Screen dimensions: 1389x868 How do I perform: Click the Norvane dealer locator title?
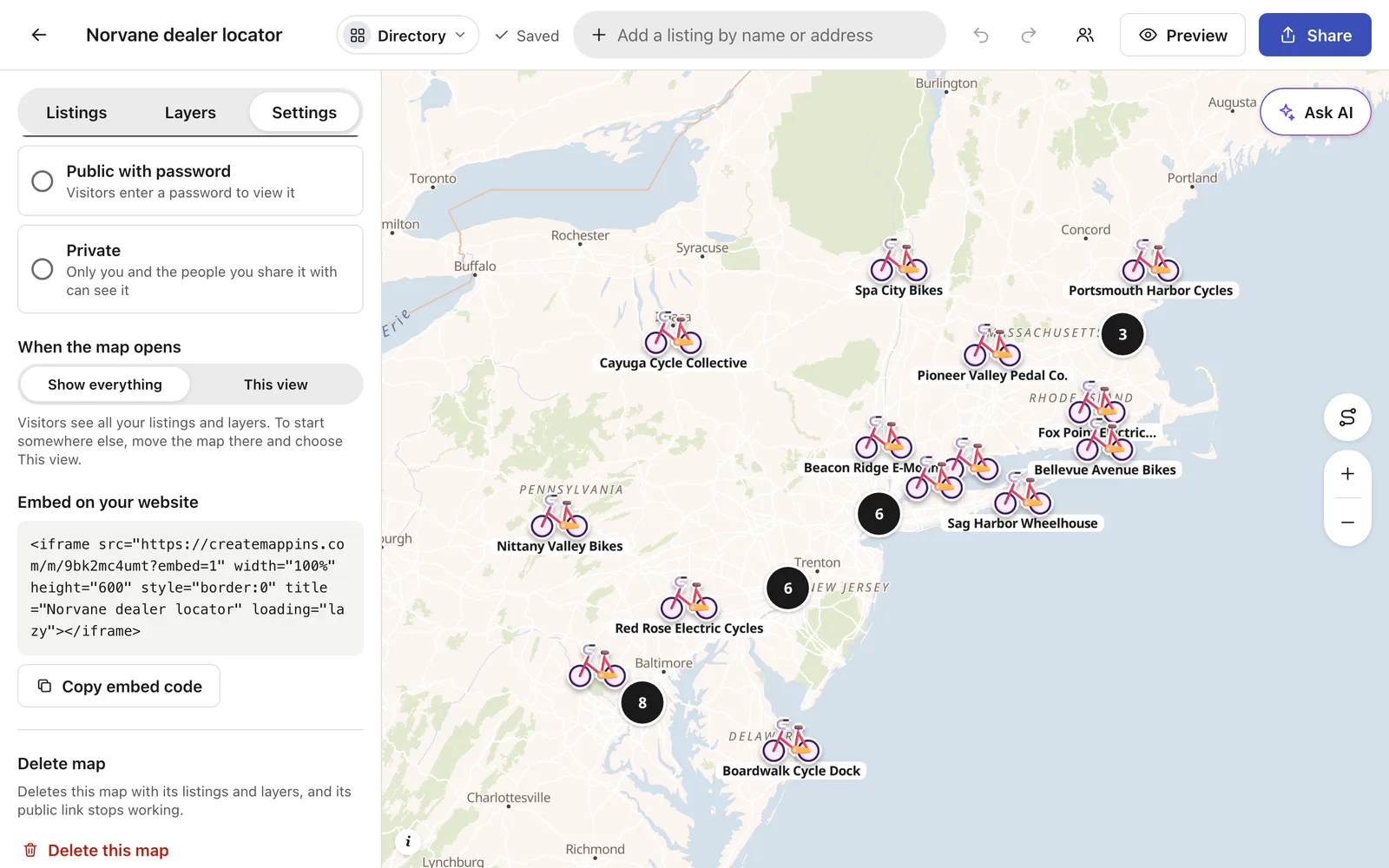184,35
